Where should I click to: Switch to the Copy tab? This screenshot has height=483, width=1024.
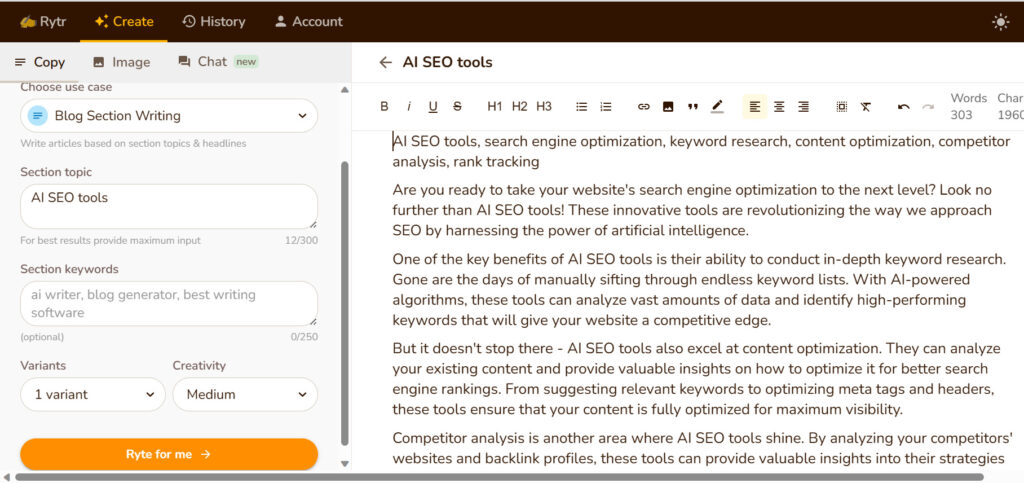point(40,62)
